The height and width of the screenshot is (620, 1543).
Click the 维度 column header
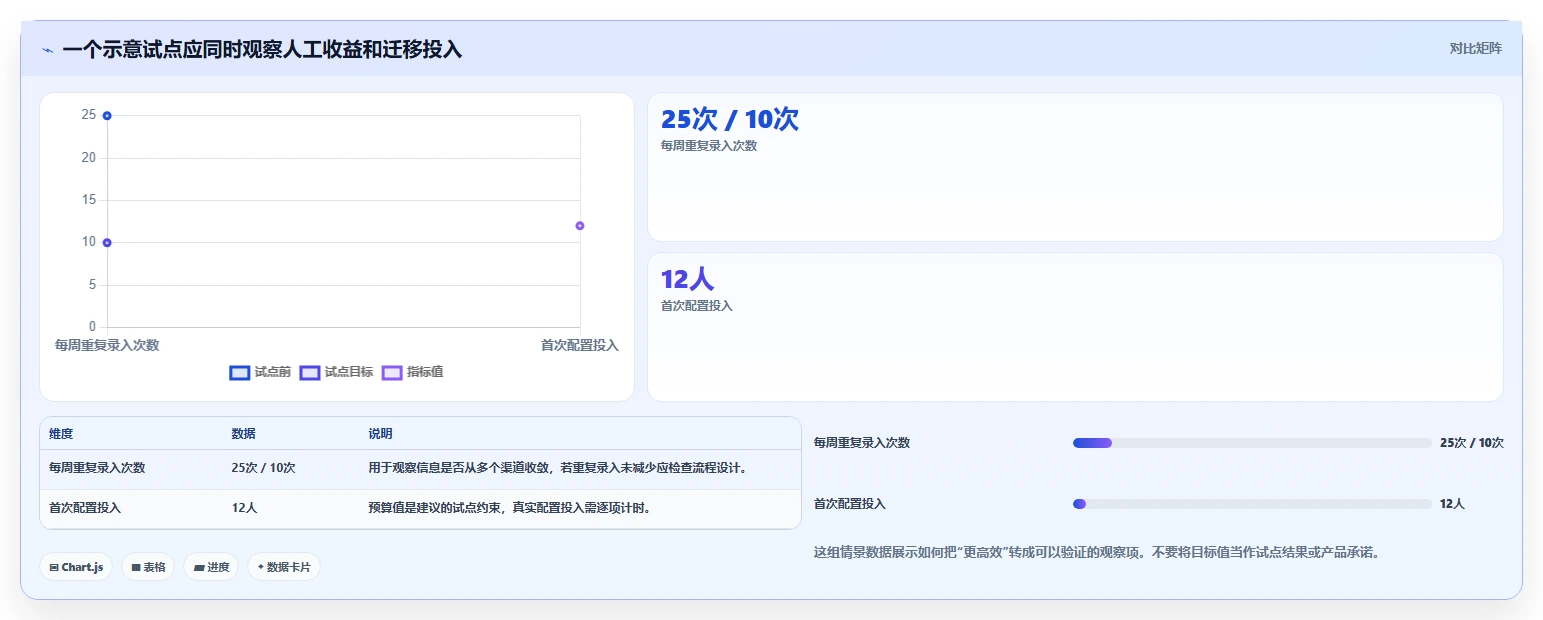(61, 434)
